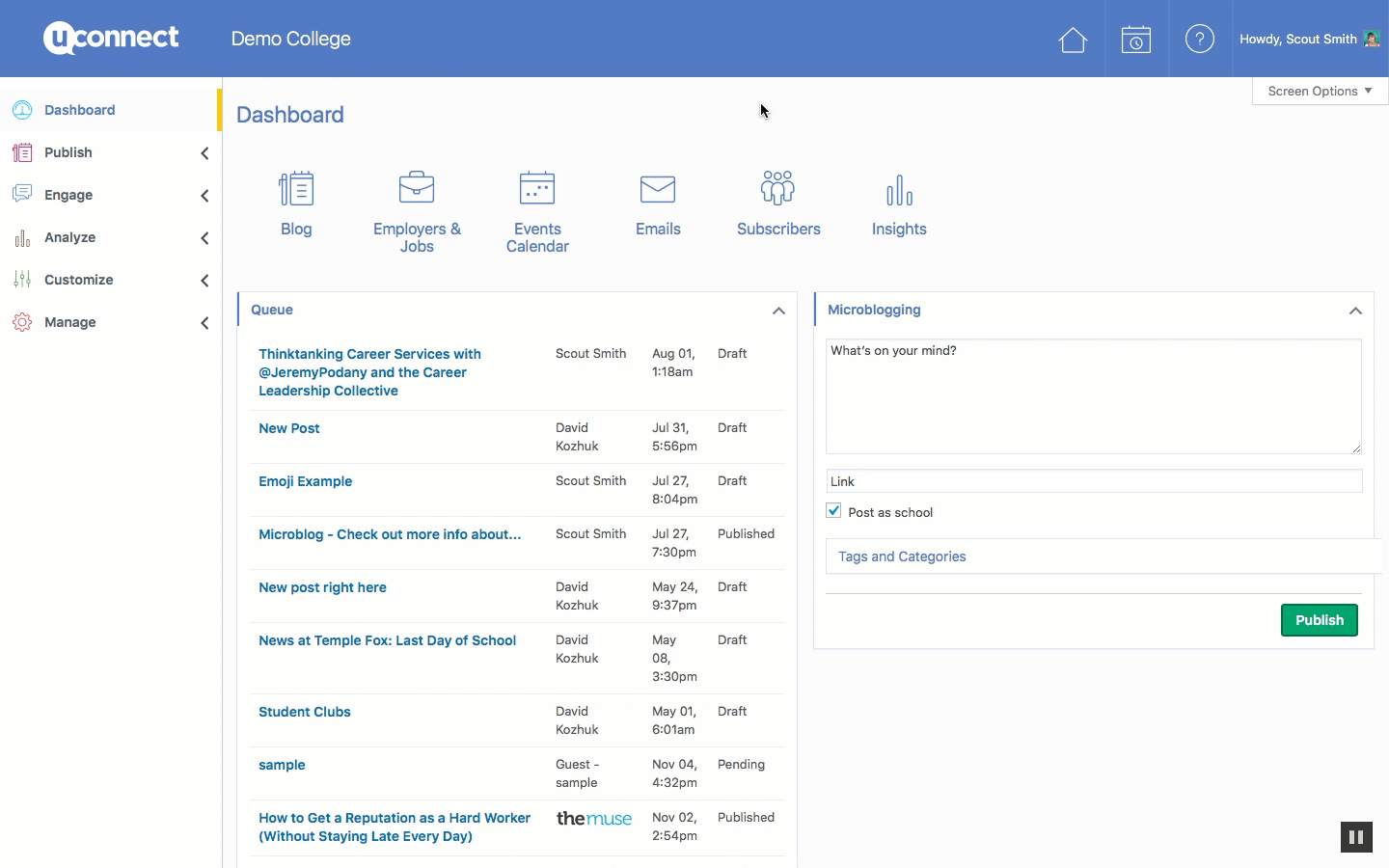The image size is (1389, 868).
Task: Open the calendar clock icon in header
Action: (x=1136, y=40)
